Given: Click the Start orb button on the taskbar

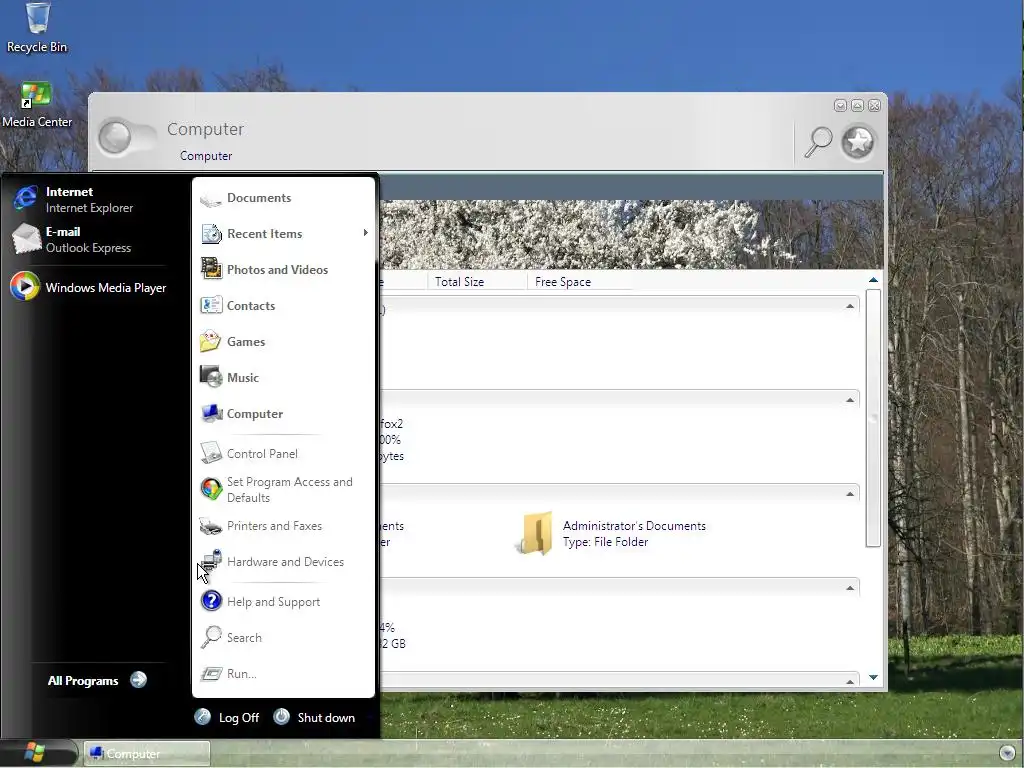Looking at the screenshot, I should pos(35,753).
